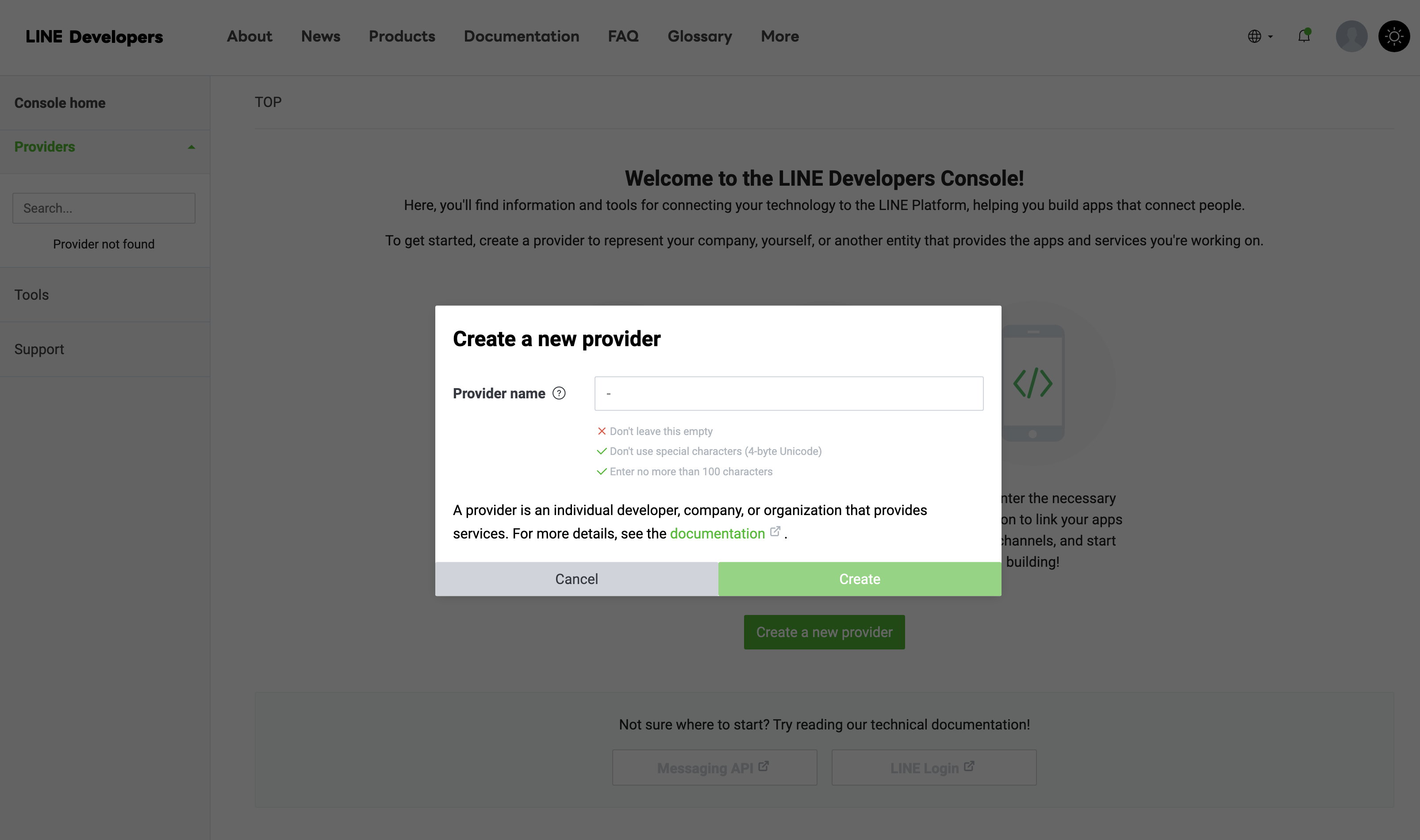Open the Glossary page

(699, 36)
